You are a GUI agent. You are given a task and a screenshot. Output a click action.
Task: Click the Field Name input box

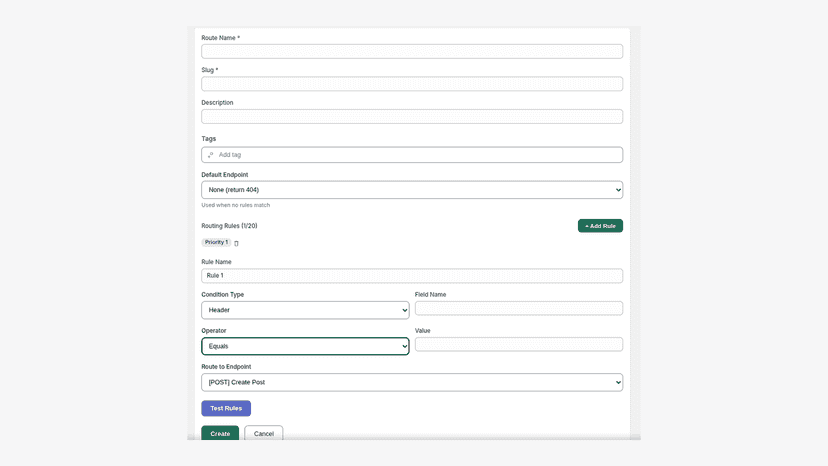tap(519, 309)
